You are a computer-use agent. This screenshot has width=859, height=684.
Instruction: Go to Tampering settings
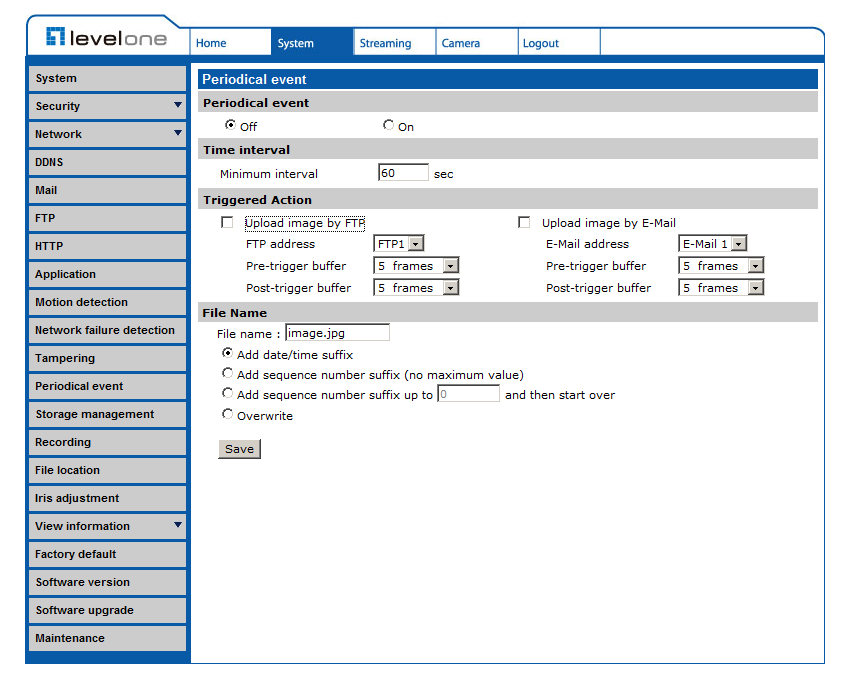point(107,358)
